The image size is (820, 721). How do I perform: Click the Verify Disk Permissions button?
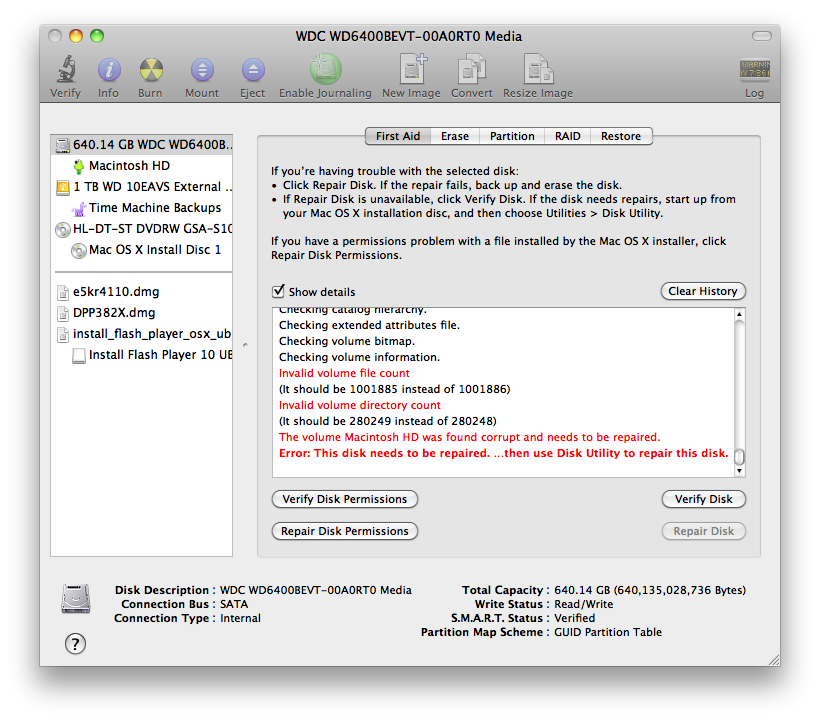[x=345, y=499]
